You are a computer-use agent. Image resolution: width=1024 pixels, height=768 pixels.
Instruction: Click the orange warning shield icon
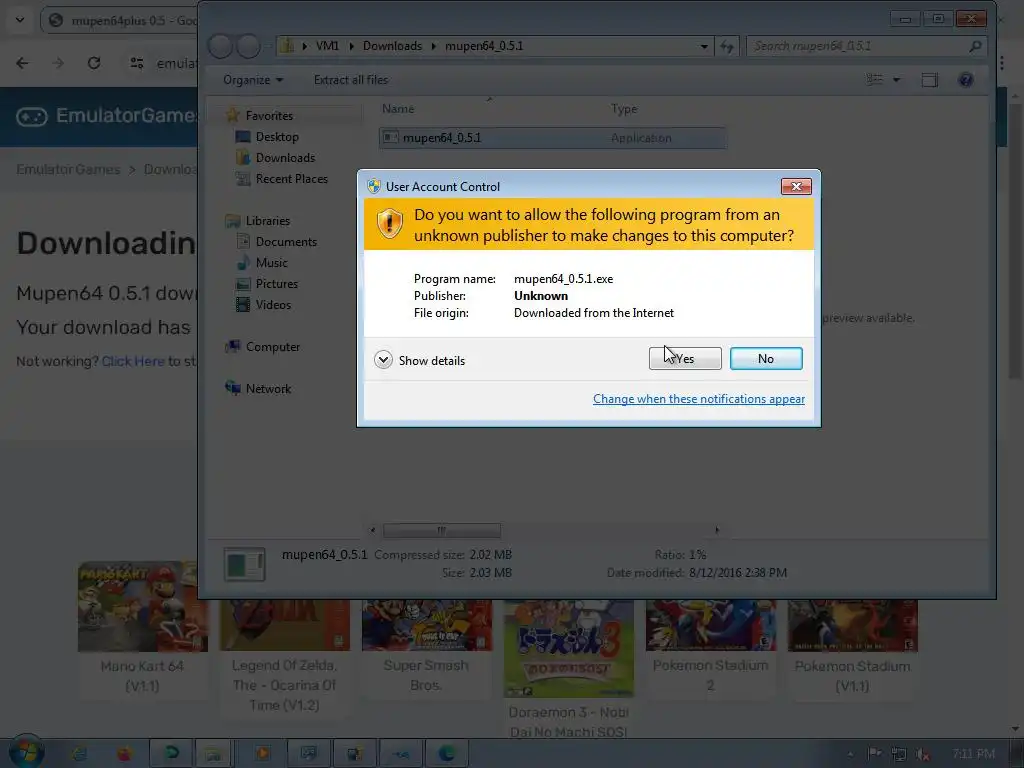coord(390,224)
